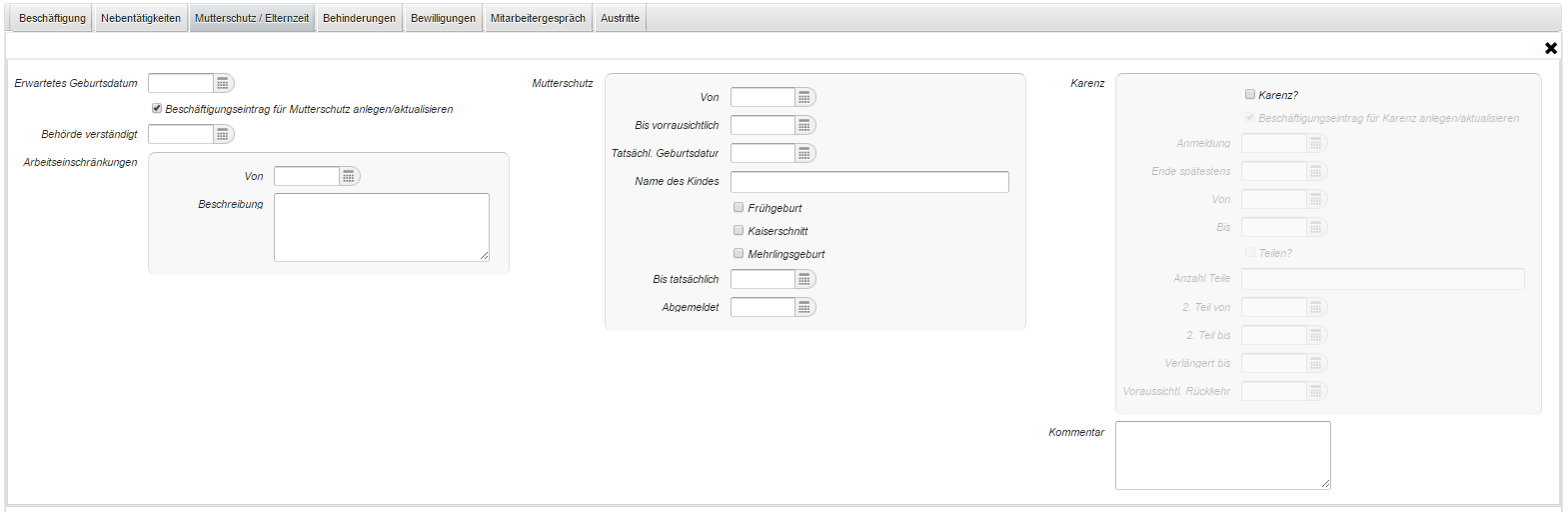Open the Nebentätigkeiten tab

(141, 18)
